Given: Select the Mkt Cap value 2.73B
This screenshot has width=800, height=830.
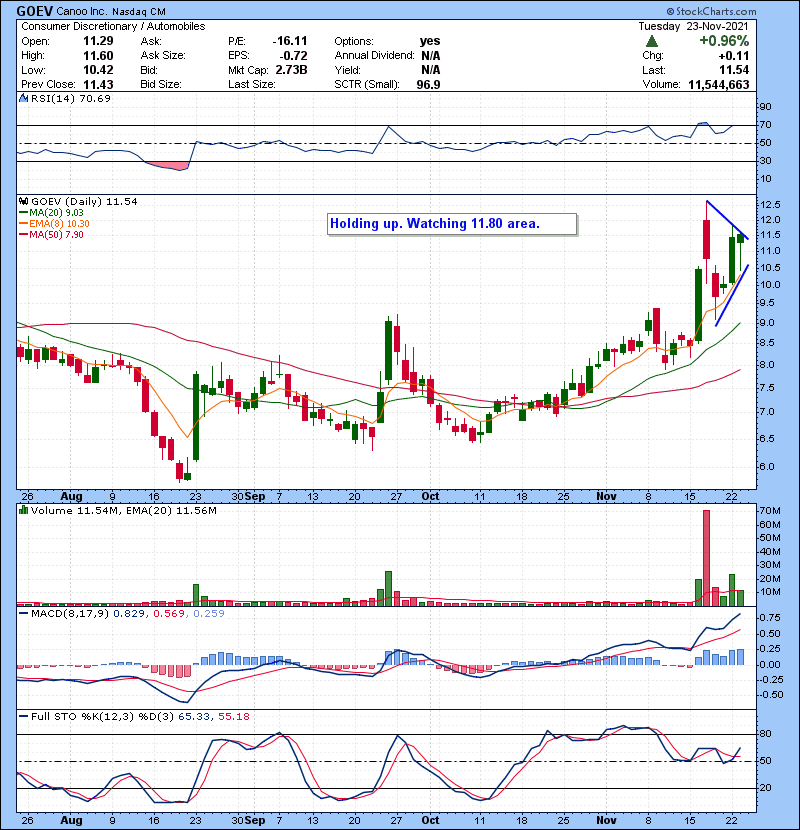Looking at the screenshot, I should (291, 70).
